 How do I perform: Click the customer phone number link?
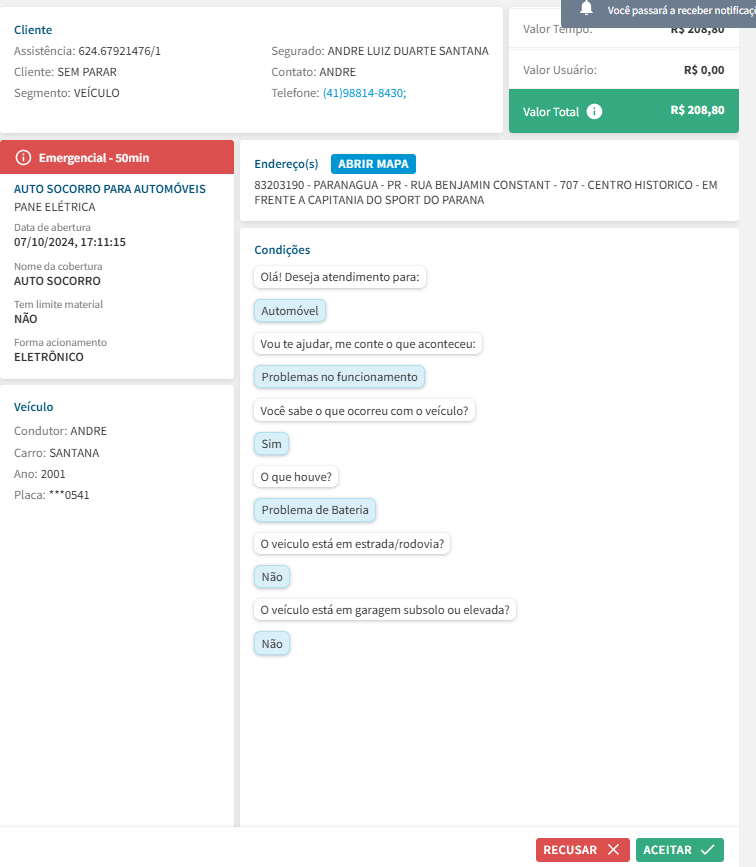[364, 92]
